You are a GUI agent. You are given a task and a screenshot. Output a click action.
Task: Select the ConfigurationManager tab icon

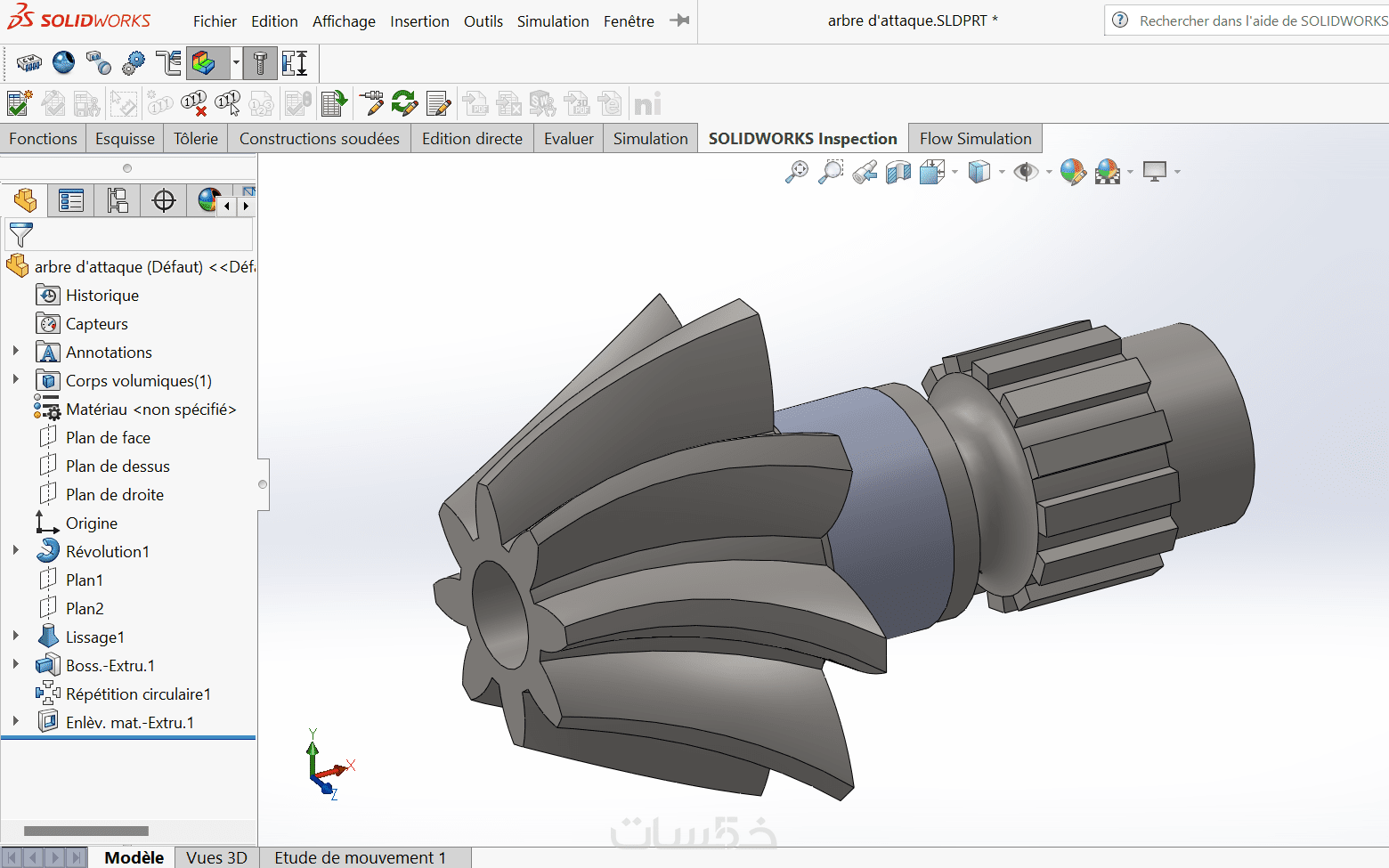pos(117,200)
